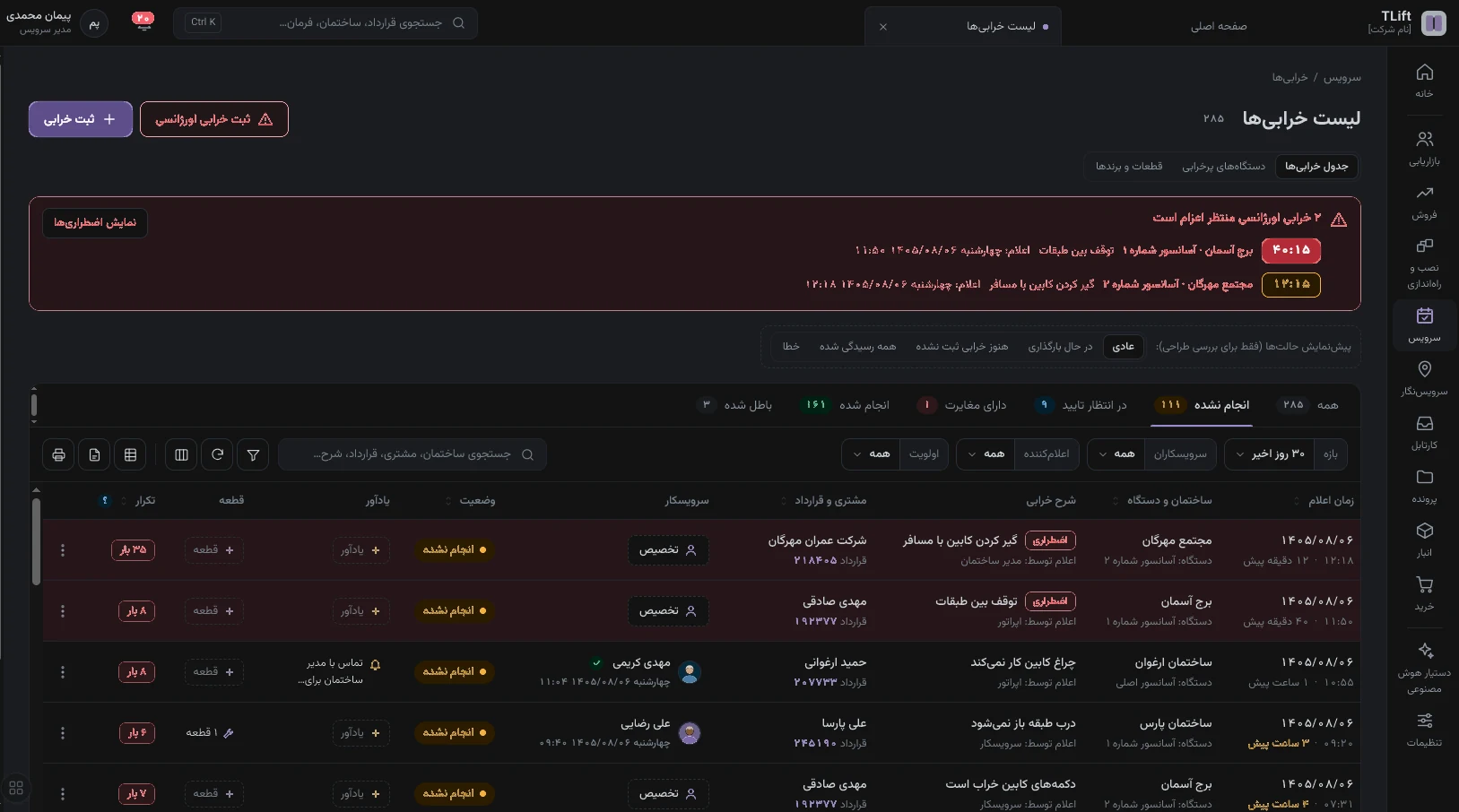Click the table search input جستجوی ساختمان
This screenshot has height=812, width=1459.
coord(413,454)
